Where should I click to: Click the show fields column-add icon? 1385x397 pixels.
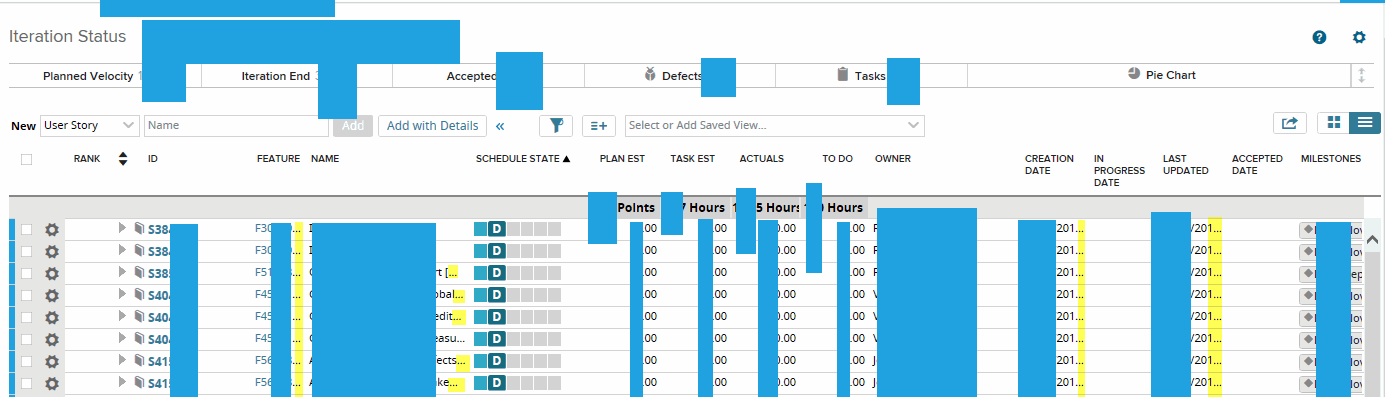[x=599, y=125]
